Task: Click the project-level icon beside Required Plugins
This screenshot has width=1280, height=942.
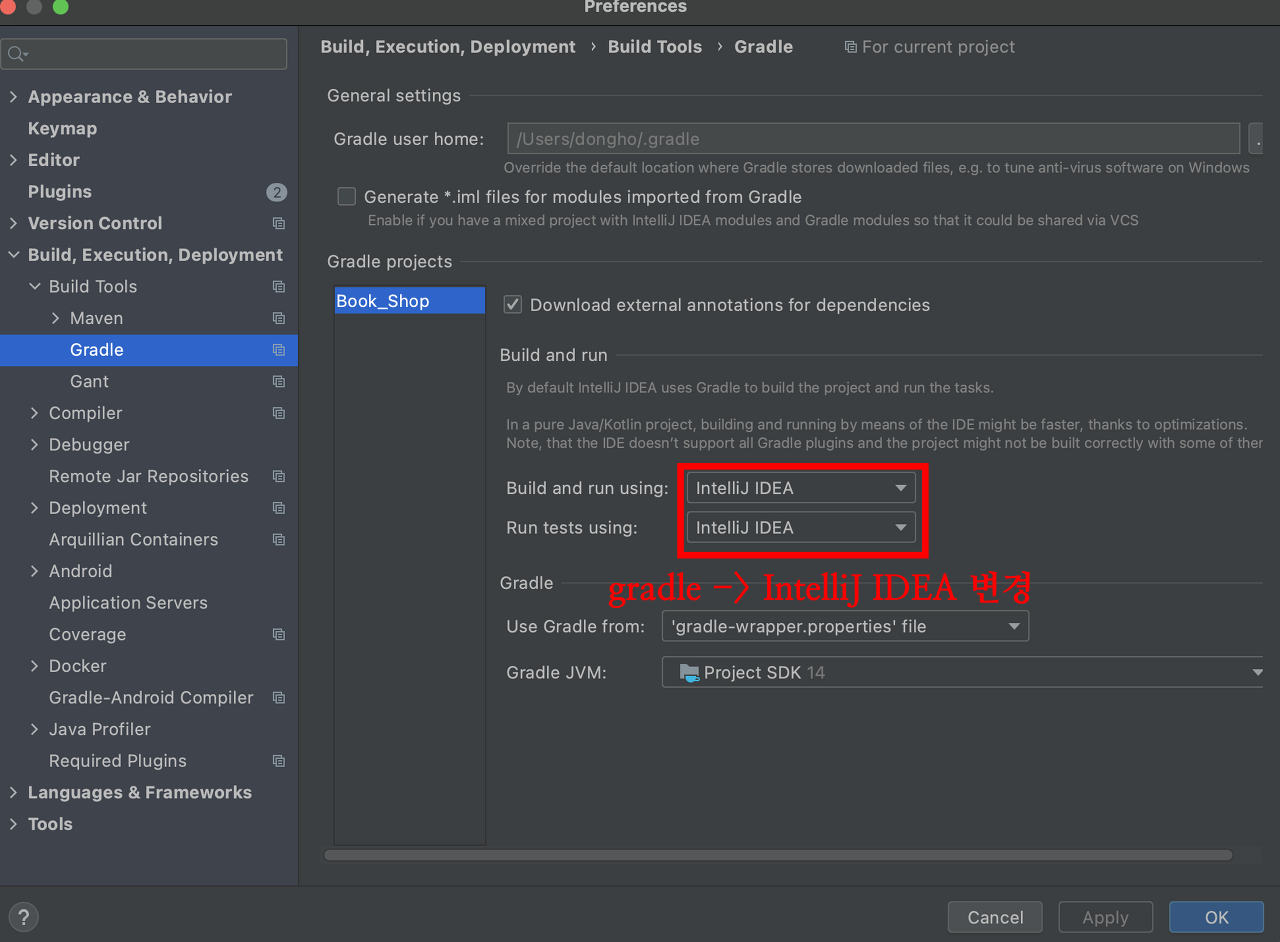Action: 279,761
